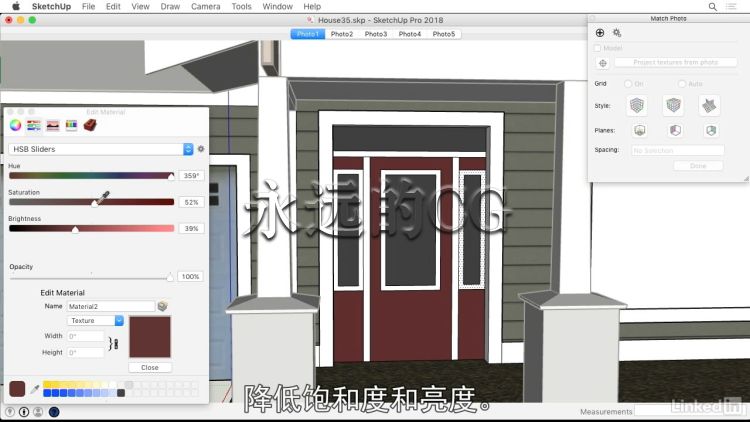Click the Spacing field in Match Photo

pos(677,150)
